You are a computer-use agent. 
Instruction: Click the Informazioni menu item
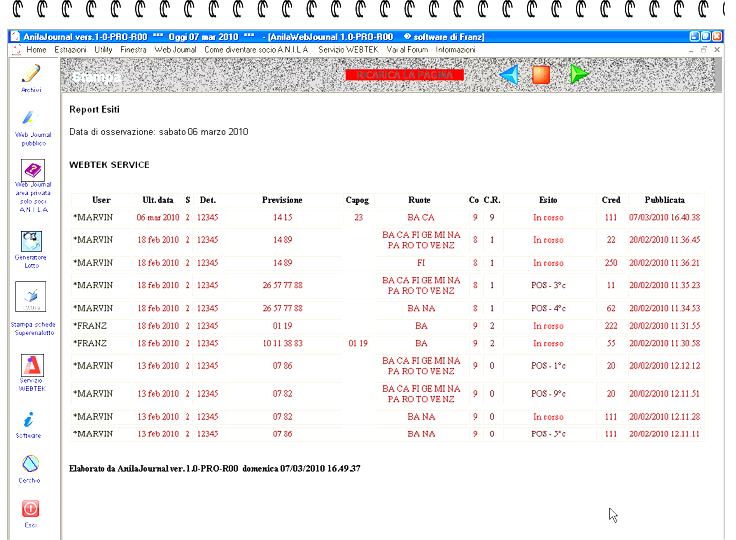(456, 49)
